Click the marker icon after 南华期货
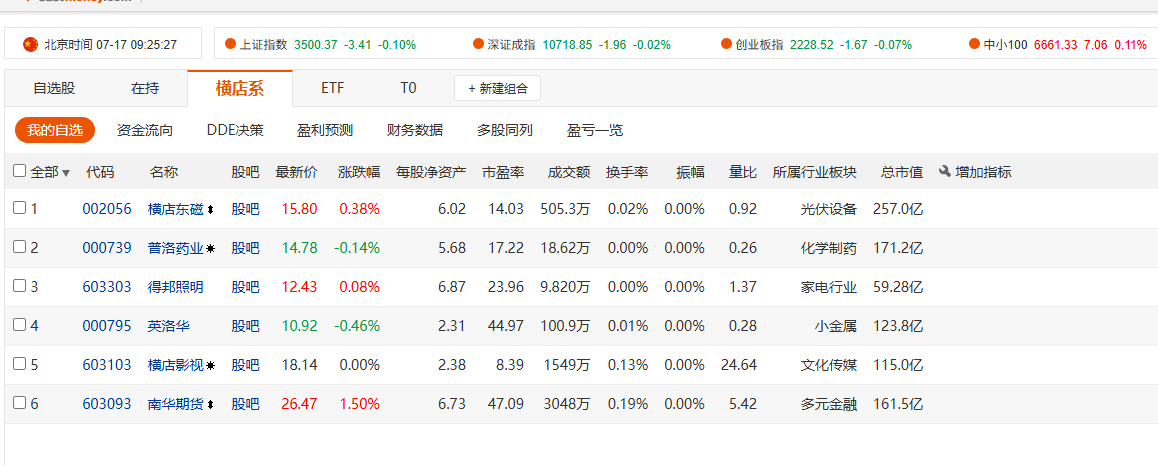1158x465 pixels. pos(210,404)
